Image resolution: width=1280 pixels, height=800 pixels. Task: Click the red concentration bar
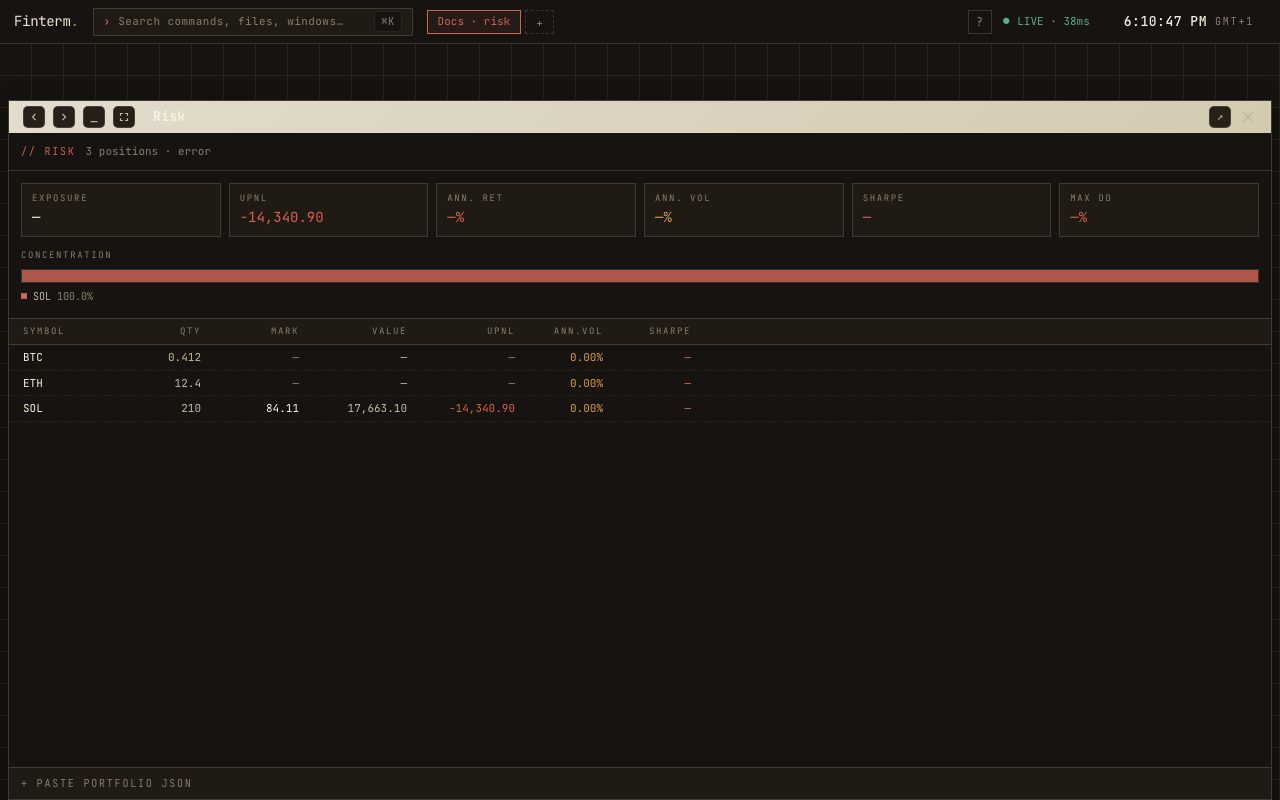[640, 276]
